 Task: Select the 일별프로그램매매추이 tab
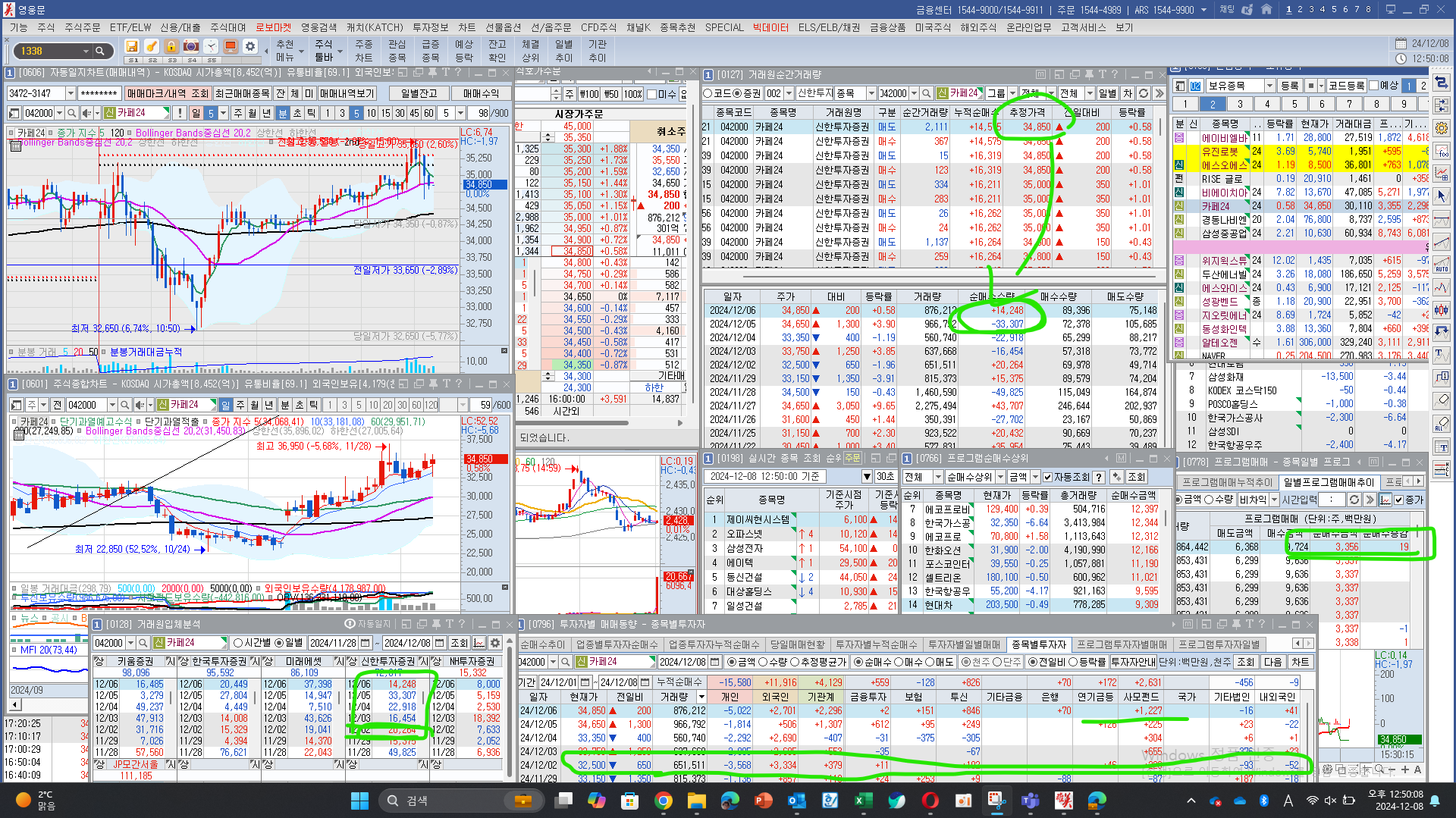pos(1329,482)
